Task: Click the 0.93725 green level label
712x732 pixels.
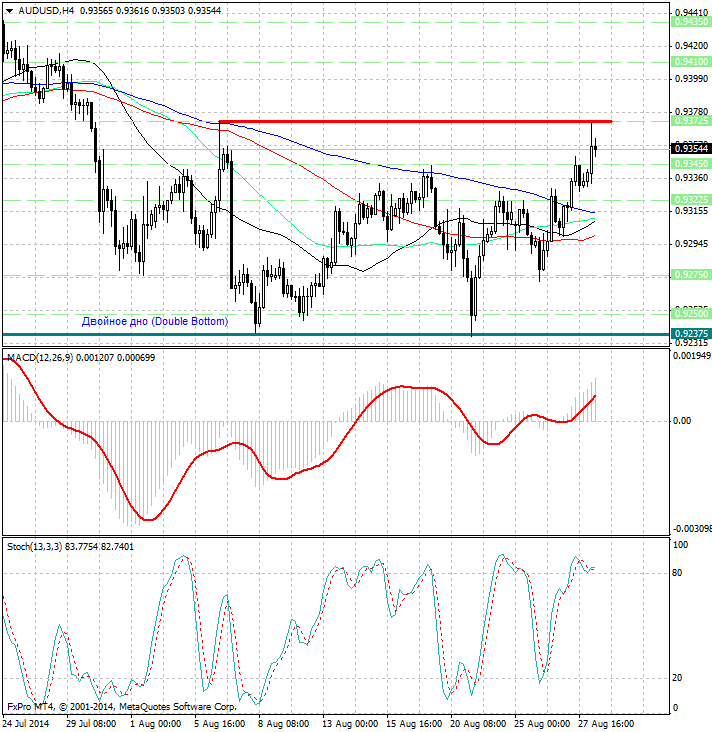Action: coord(691,121)
